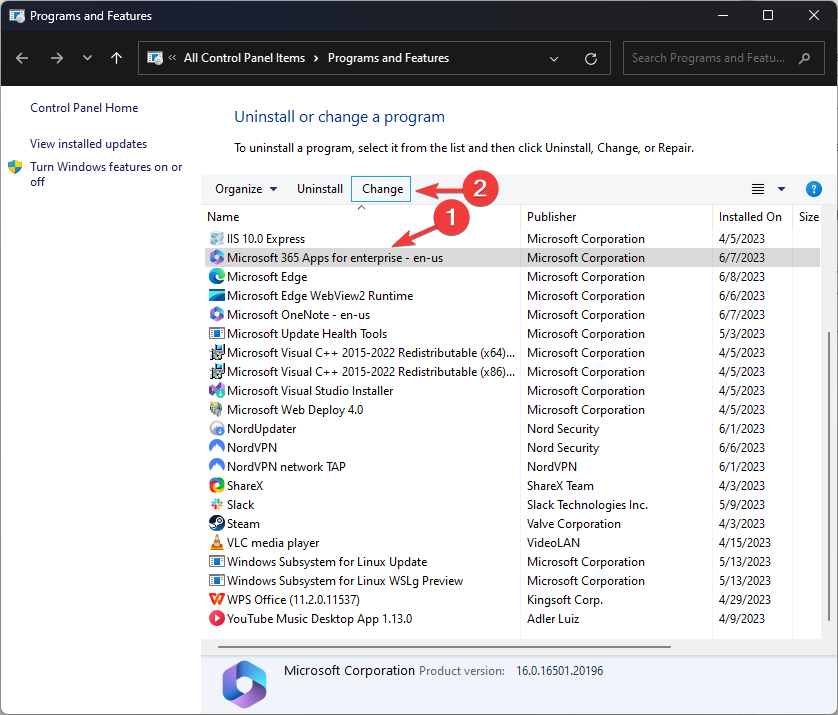Click Kingsoft Corp. publisher cell

564,600
